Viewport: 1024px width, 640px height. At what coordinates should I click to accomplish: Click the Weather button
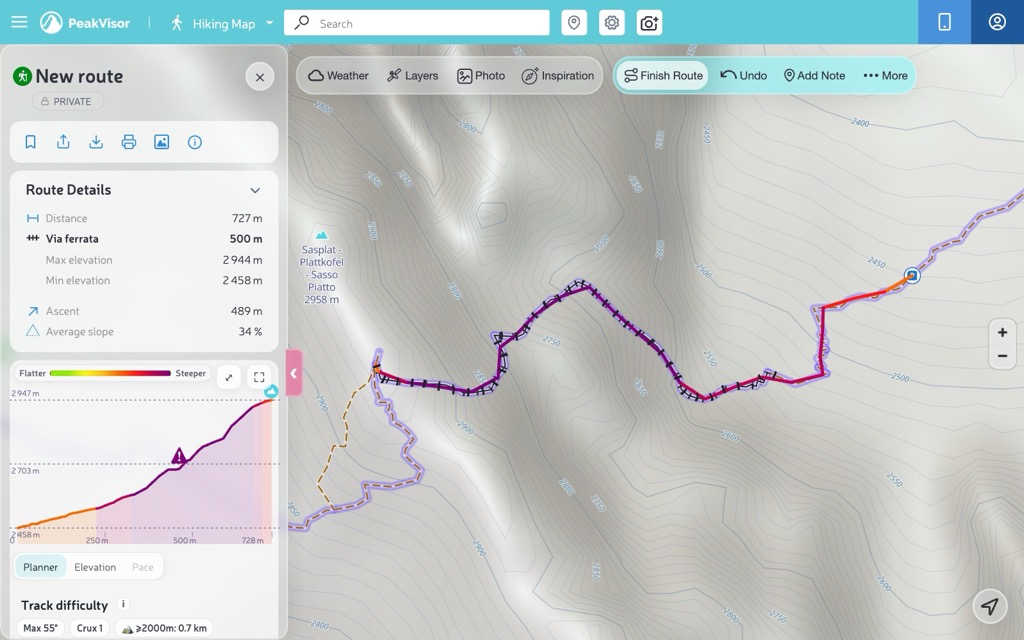pyautogui.click(x=338, y=76)
